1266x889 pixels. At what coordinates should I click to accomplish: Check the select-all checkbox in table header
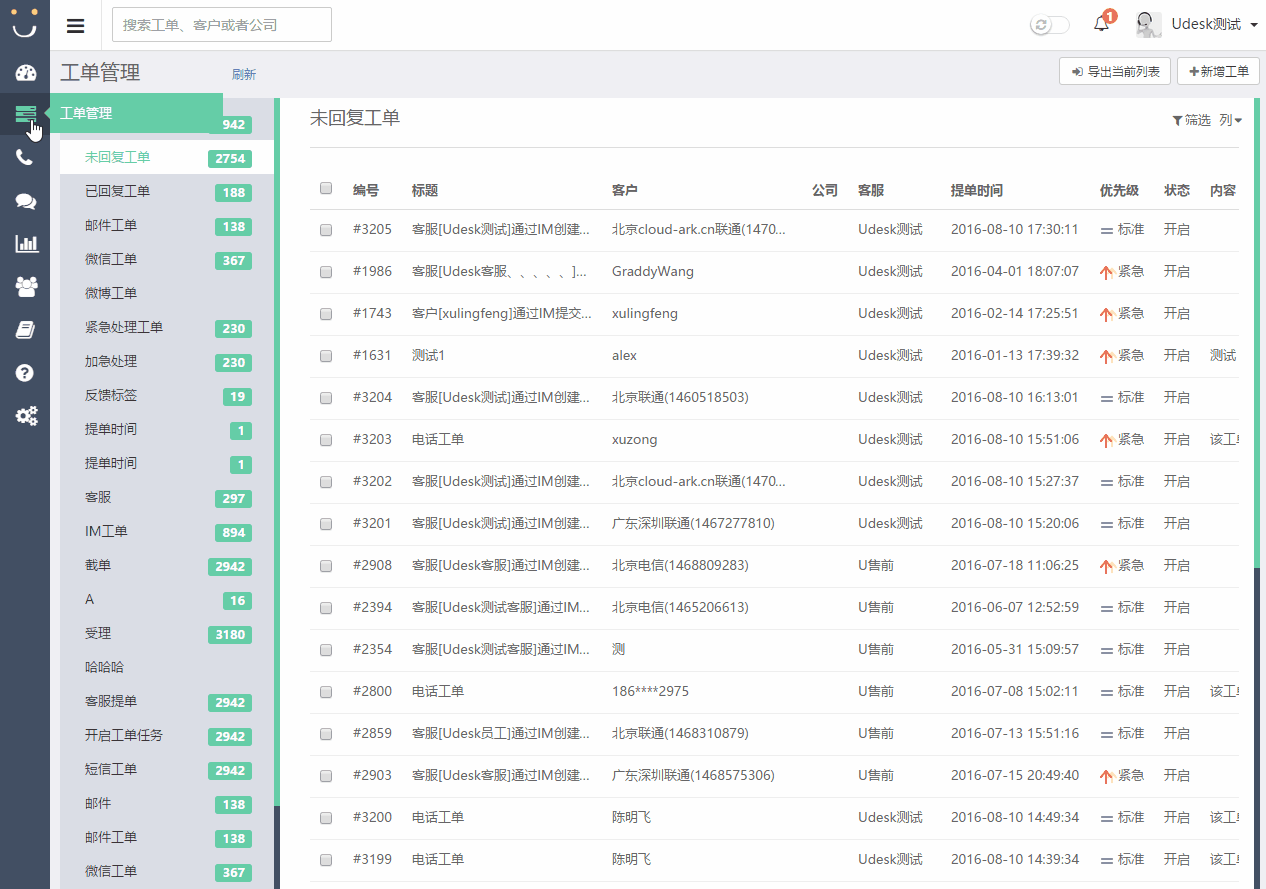click(x=326, y=188)
